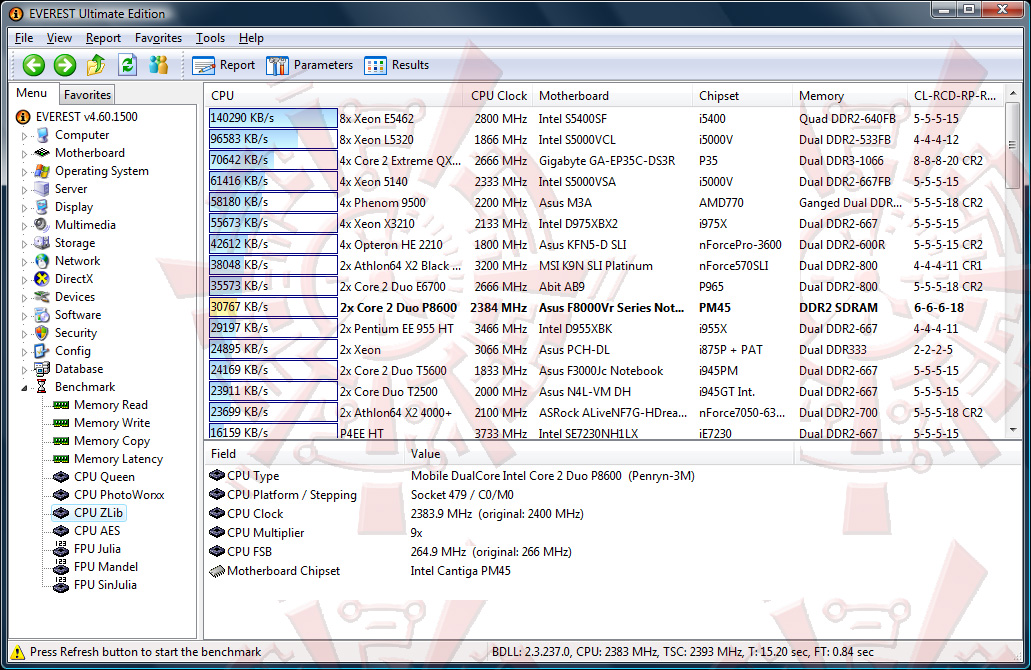Image resolution: width=1031 pixels, height=670 pixels.
Task: Select the Devices tree icon
Action: (43, 297)
